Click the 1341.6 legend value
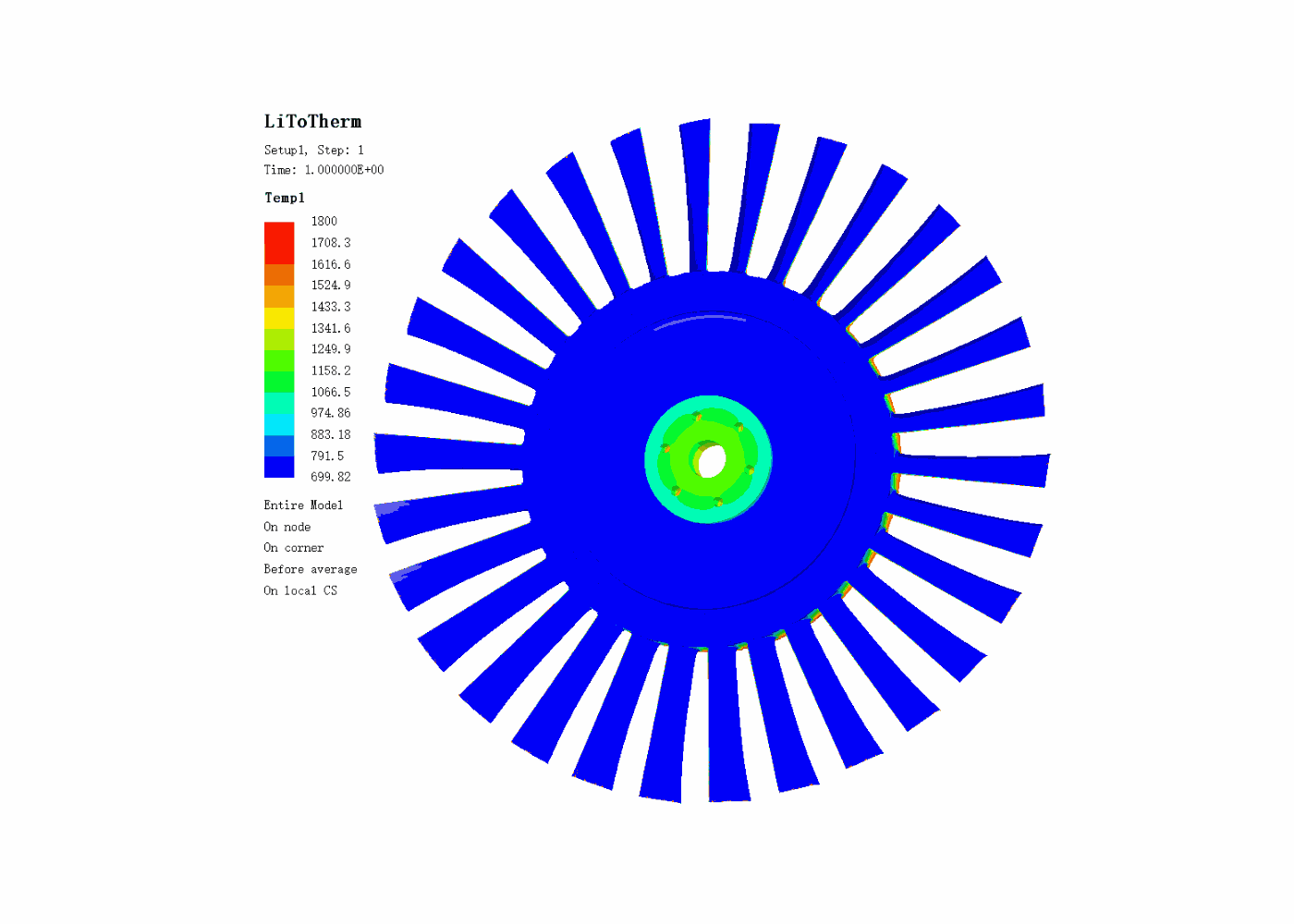The height and width of the screenshot is (924, 1294). (331, 328)
